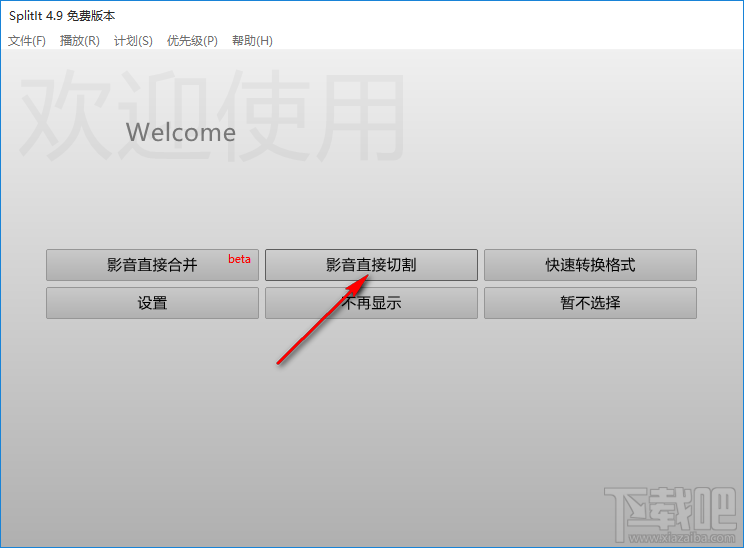
Task: Open the 计划(S) menu
Action: pyautogui.click(x=133, y=41)
